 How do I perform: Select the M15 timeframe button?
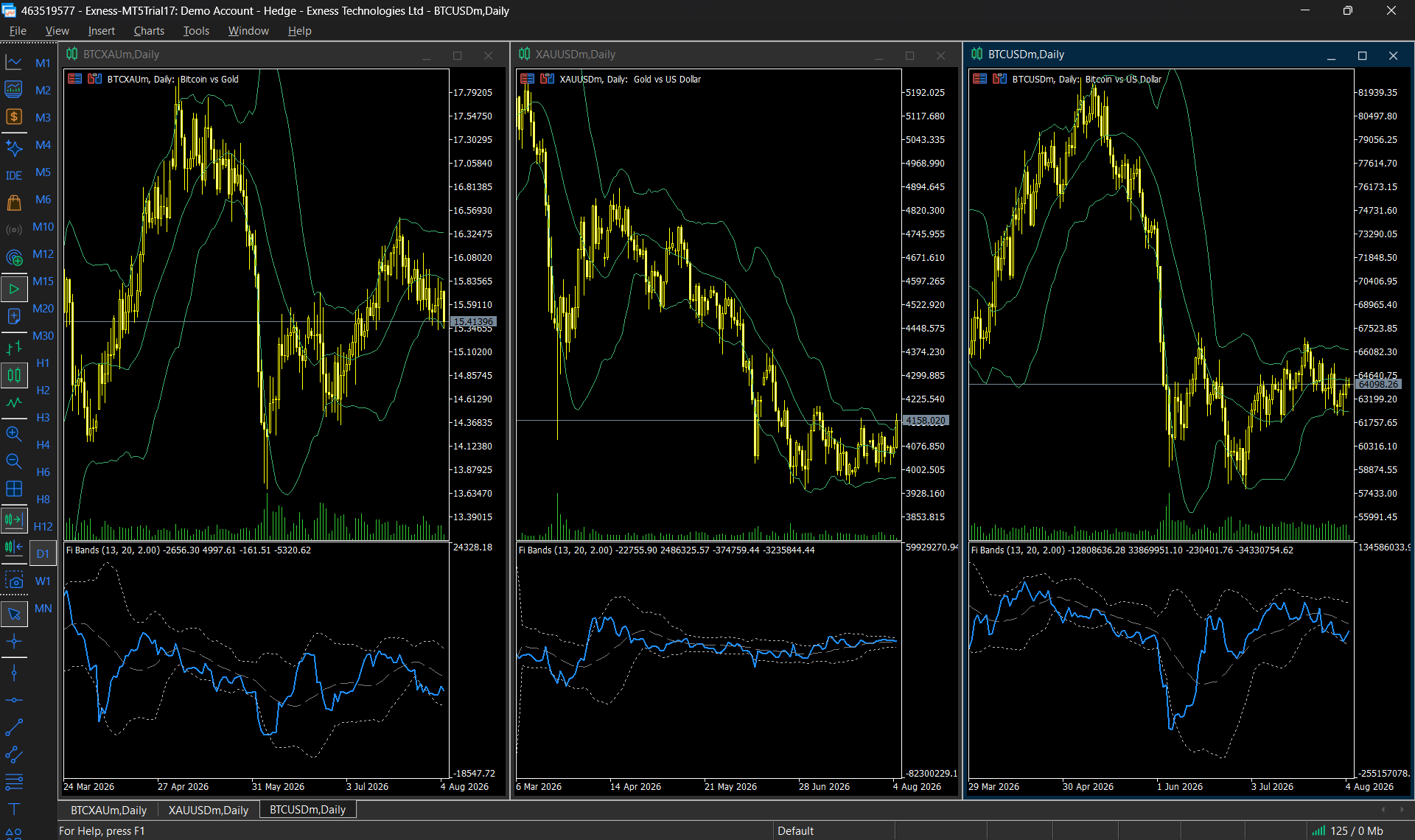click(x=43, y=281)
